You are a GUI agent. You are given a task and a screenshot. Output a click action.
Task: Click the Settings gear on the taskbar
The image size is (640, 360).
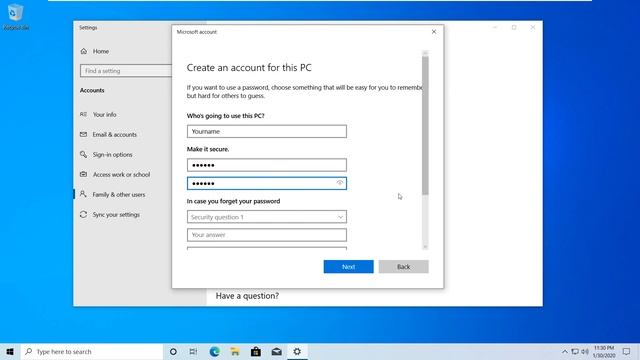click(297, 351)
